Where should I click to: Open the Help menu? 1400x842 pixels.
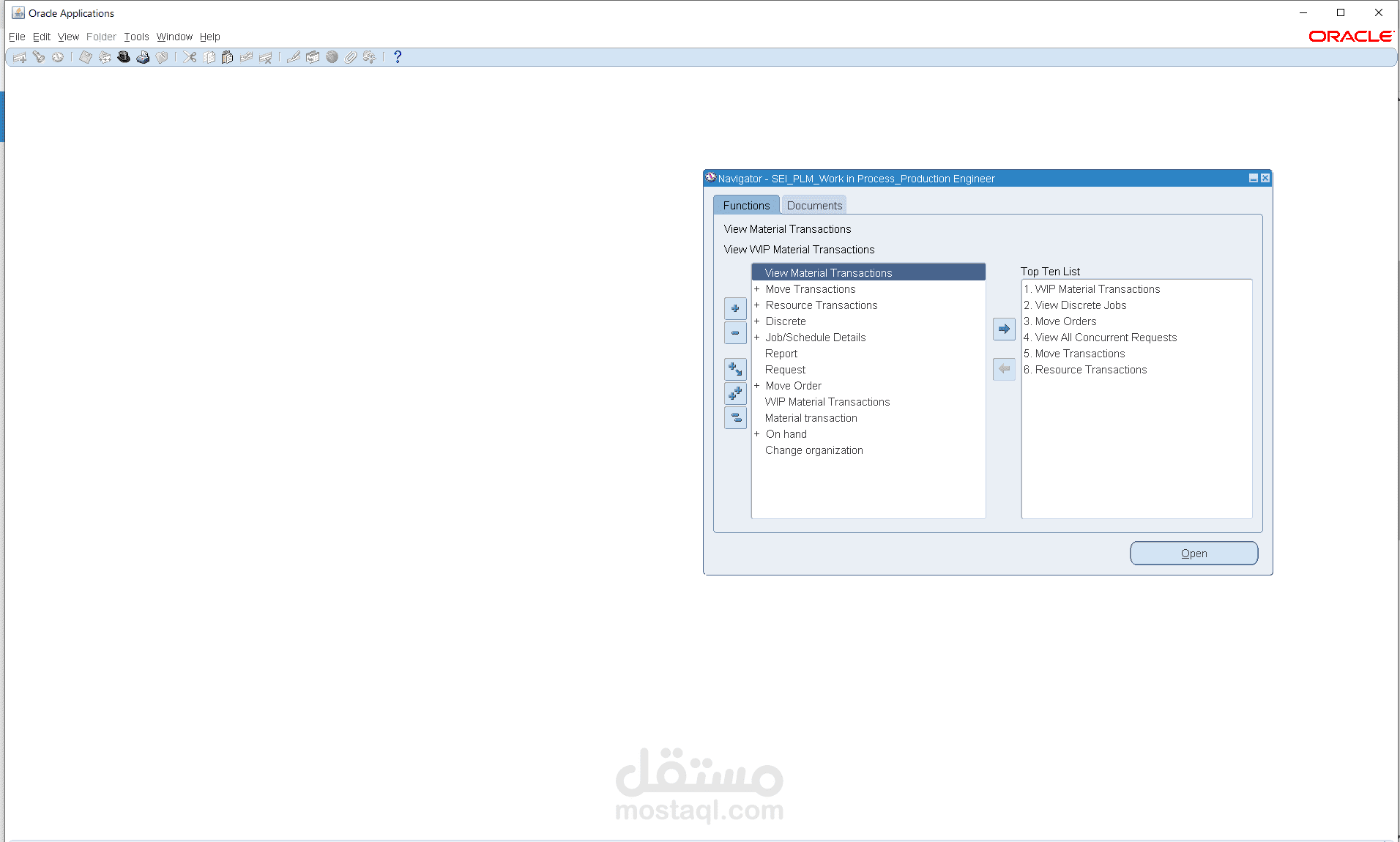[x=209, y=37]
